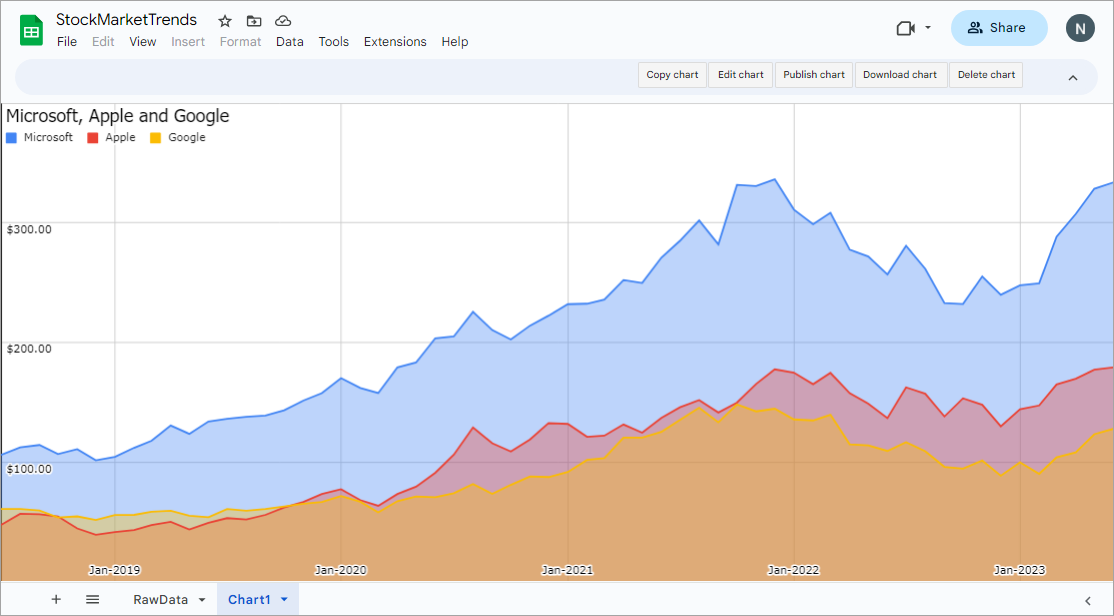1114x616 pixels.
Task: Click the move-to-folder icon
Action: coord(254,21)
